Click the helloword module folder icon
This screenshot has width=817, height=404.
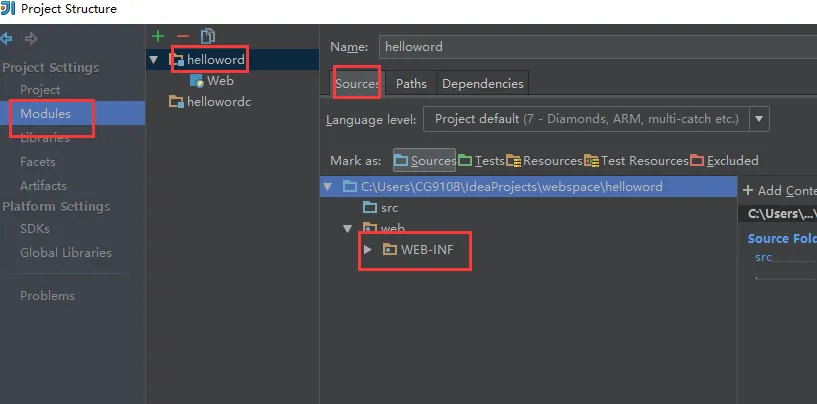pos(177,59)
